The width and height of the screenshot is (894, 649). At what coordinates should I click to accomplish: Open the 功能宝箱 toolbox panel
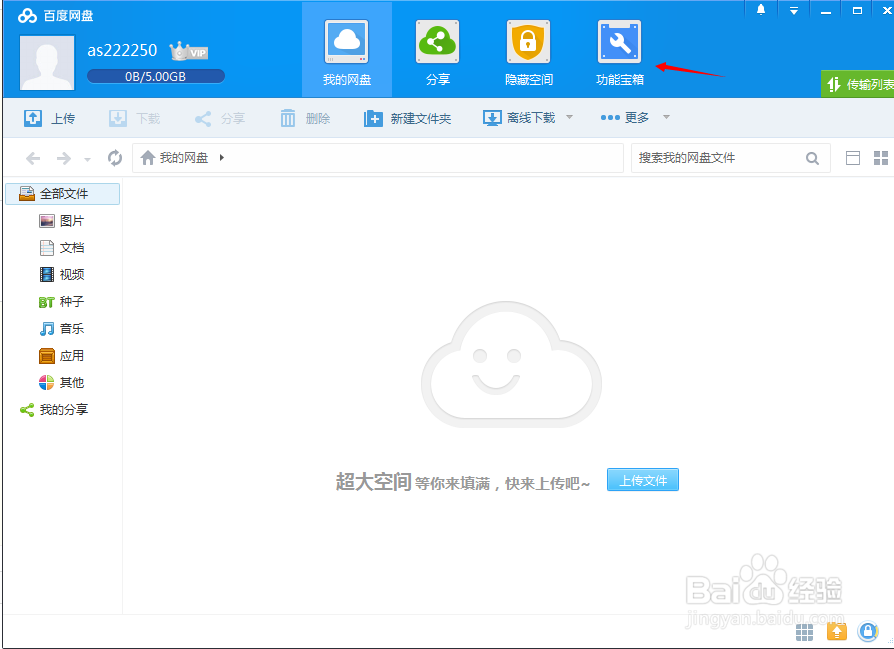pos(619,50)
